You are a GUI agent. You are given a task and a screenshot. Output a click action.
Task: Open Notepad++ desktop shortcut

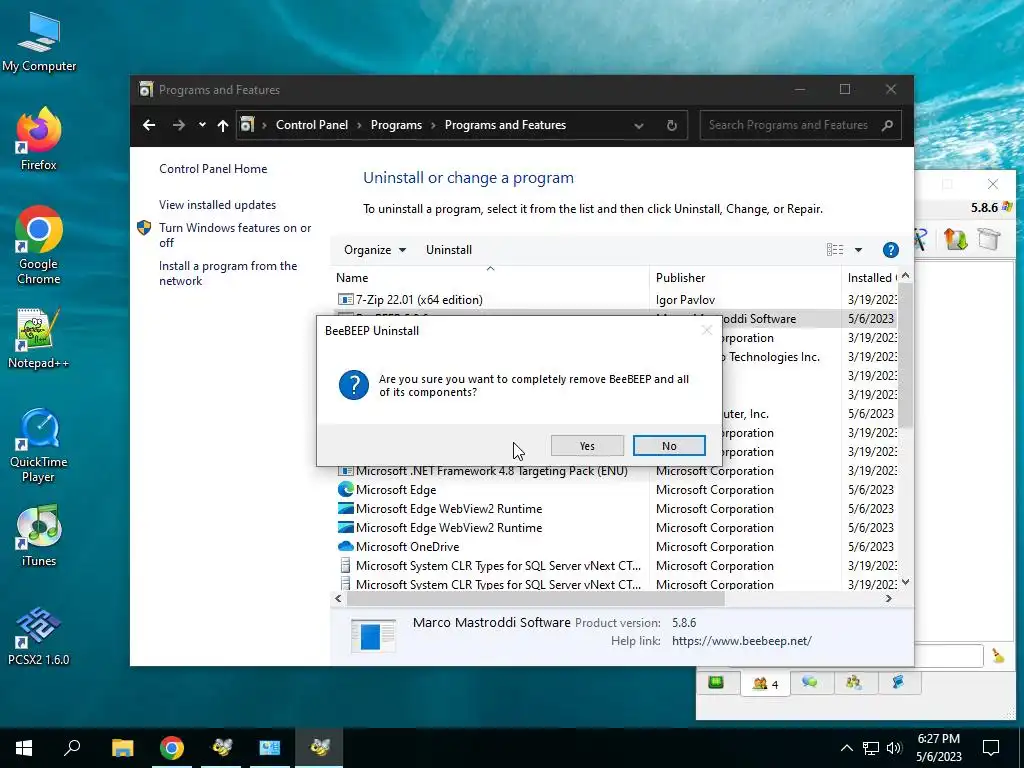39,338
